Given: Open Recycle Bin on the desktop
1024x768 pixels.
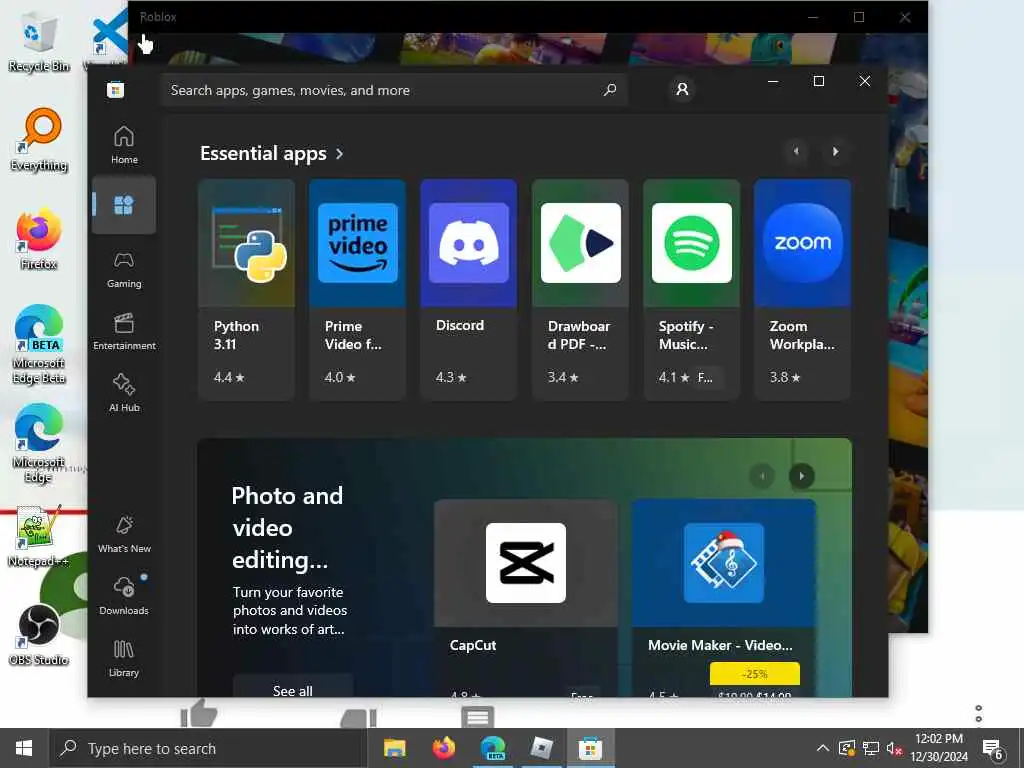Looking at the screenshot, I should 39,43.
